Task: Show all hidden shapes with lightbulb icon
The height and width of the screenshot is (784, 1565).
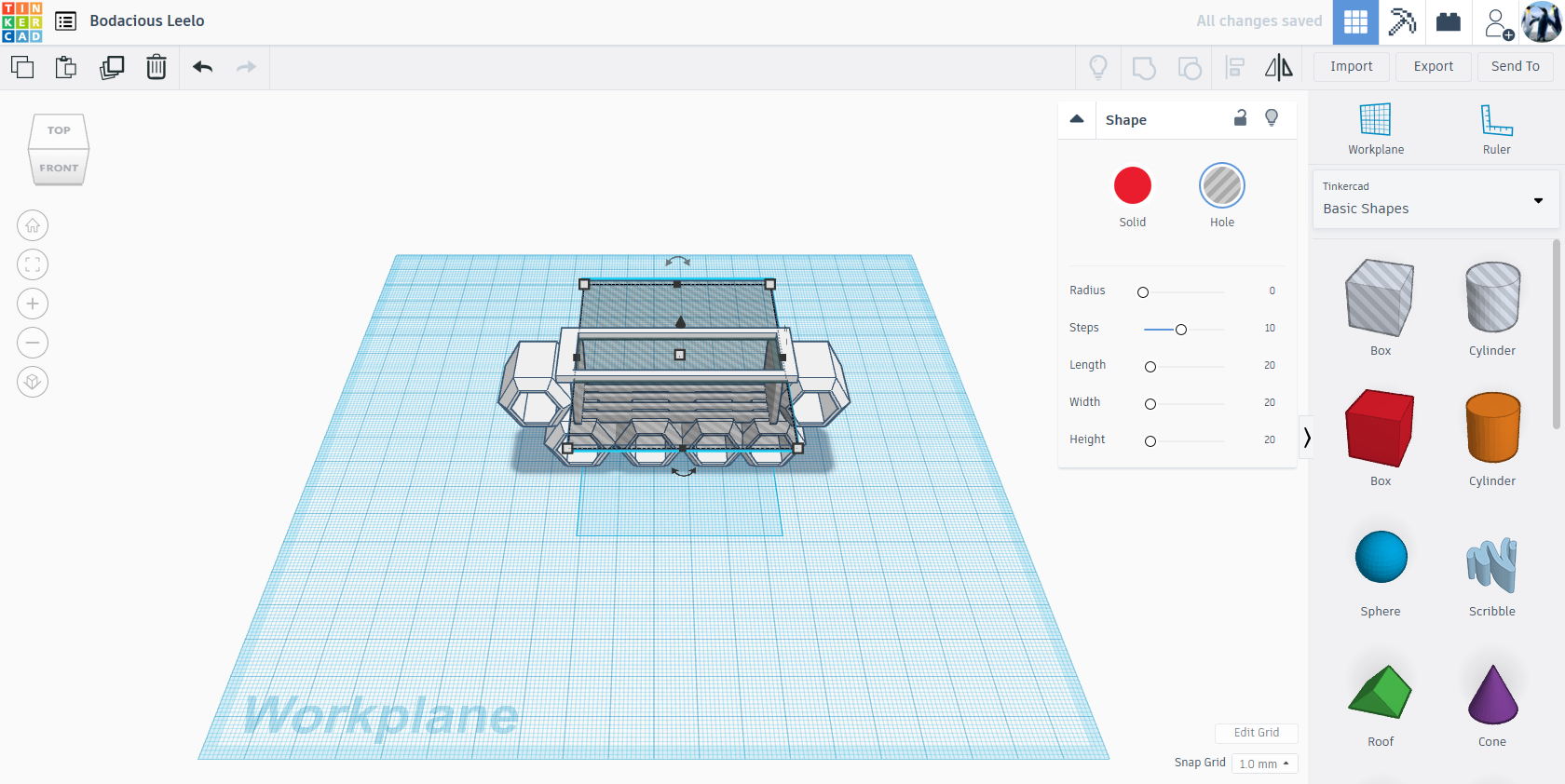Action: [1098, 67]
